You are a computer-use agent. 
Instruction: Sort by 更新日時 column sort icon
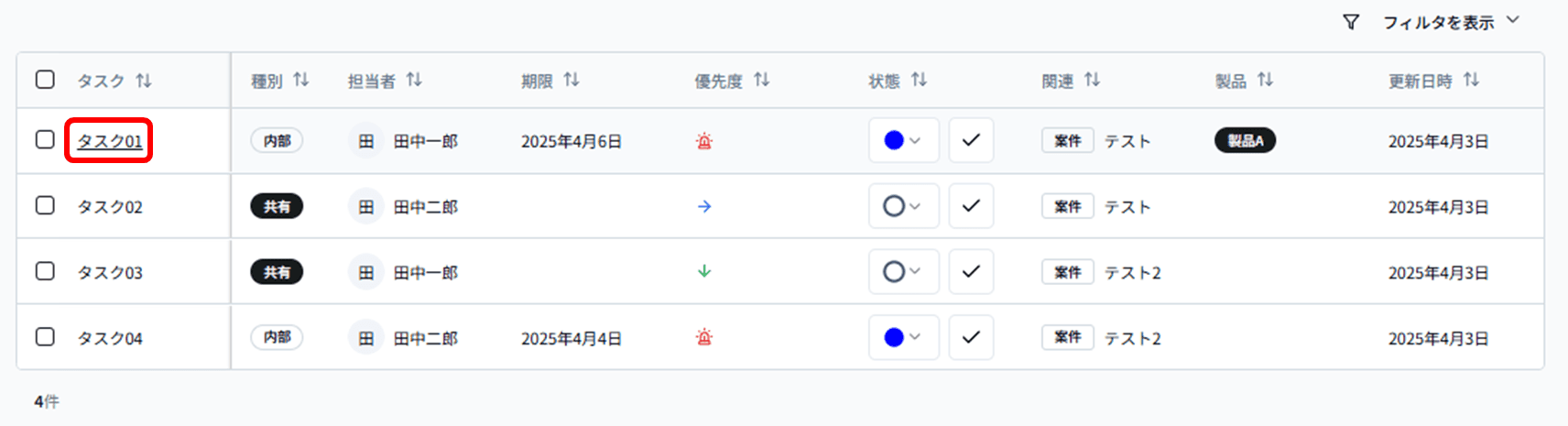(x=1471, y=81)
